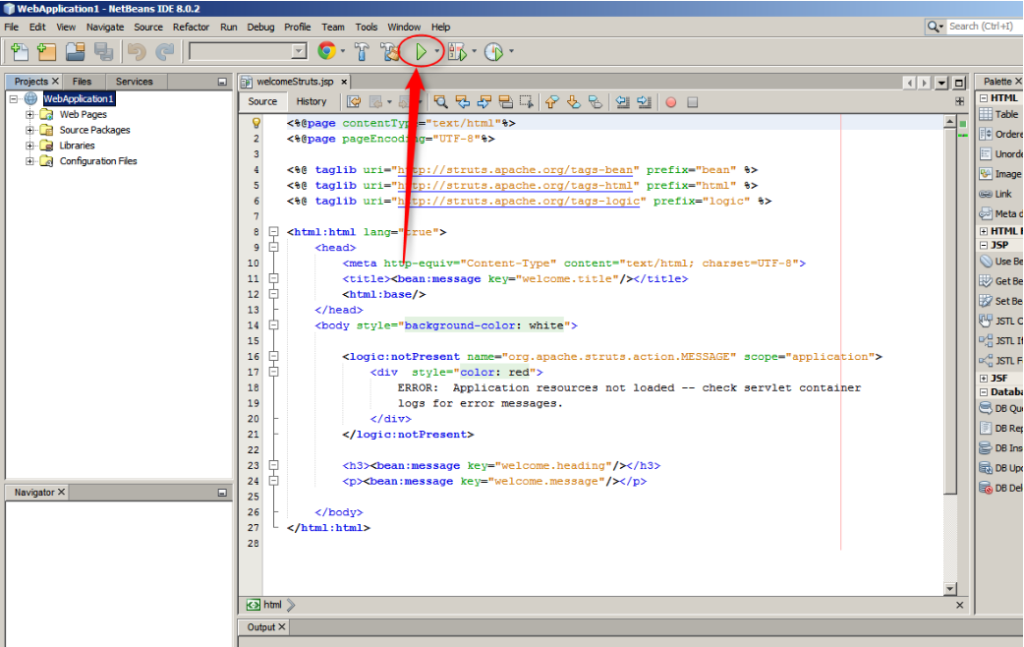Click the Profile Project clock icon
This screenshot has width=1024, height=647.
[x=494, y=51]
